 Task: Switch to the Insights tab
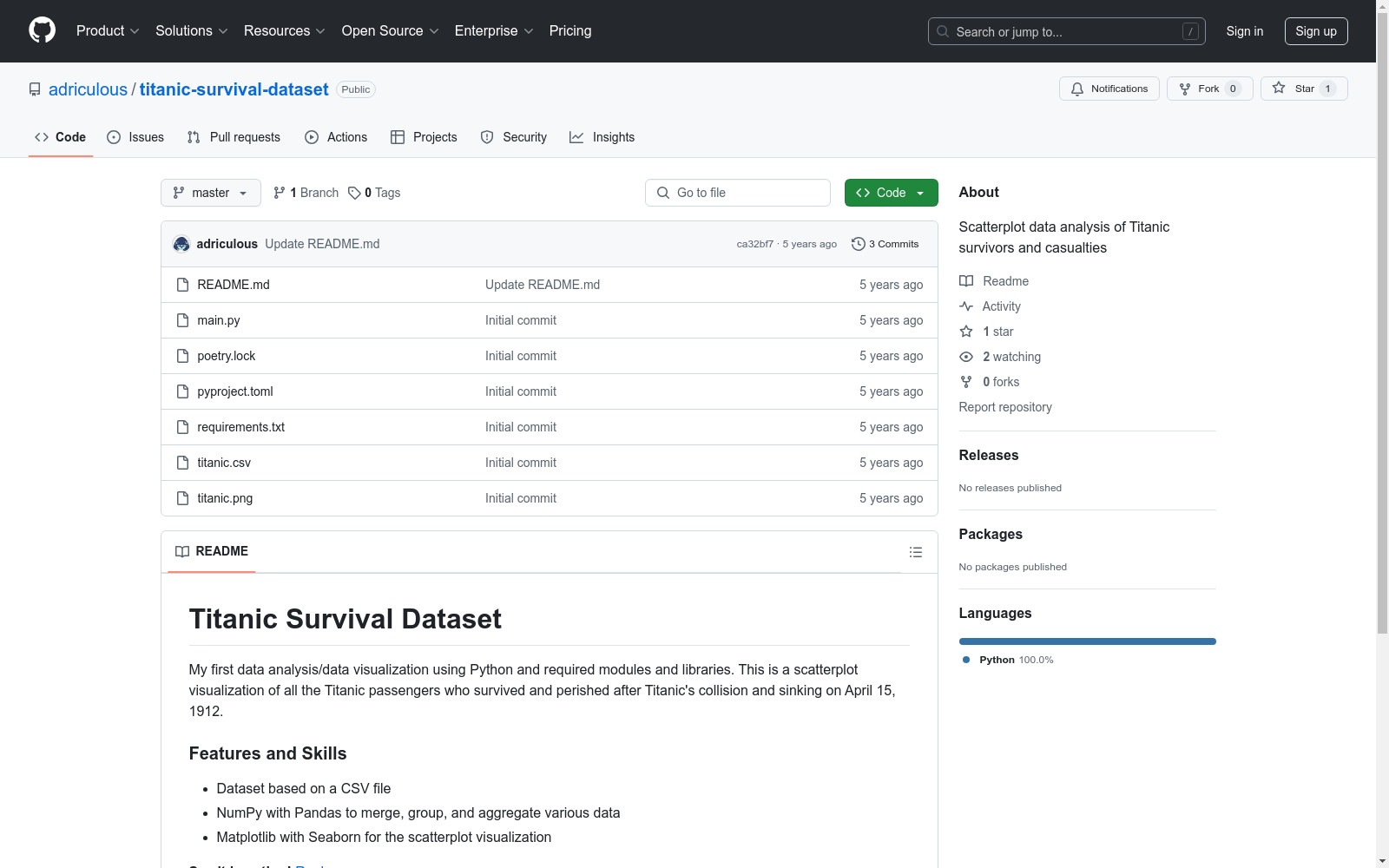(x=602, y=137)
